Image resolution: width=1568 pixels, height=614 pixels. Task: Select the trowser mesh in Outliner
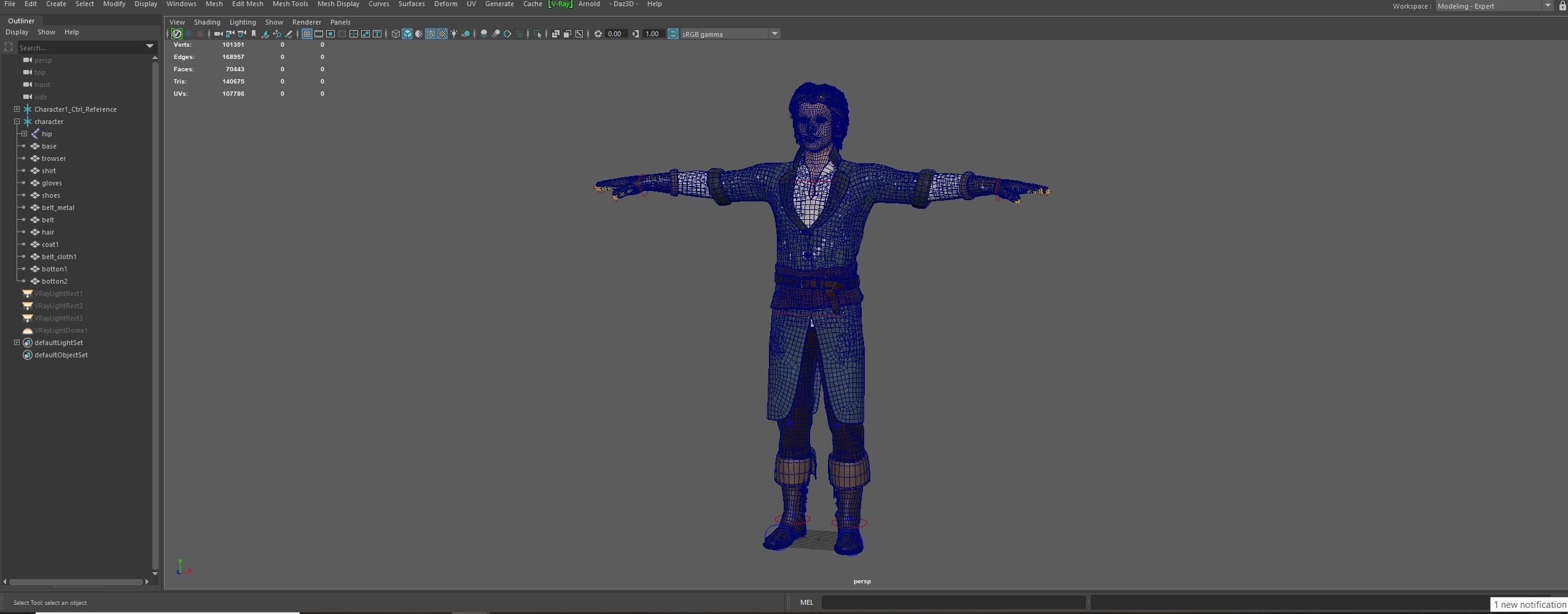pos(53,158)
